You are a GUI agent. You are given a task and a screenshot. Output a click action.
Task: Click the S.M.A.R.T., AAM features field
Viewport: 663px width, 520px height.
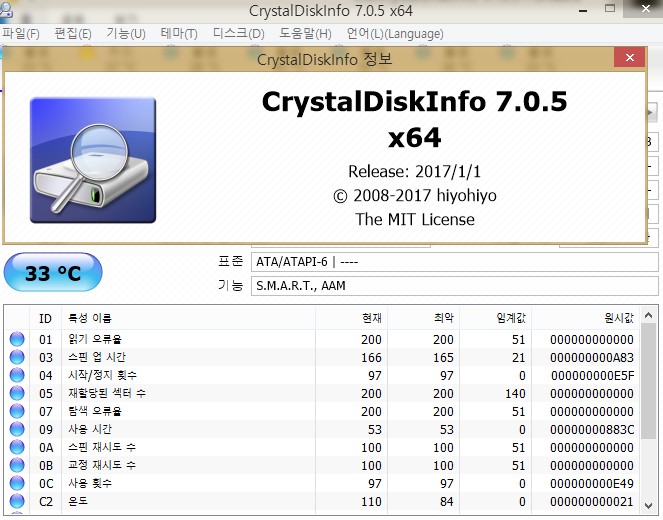point(455,286)
